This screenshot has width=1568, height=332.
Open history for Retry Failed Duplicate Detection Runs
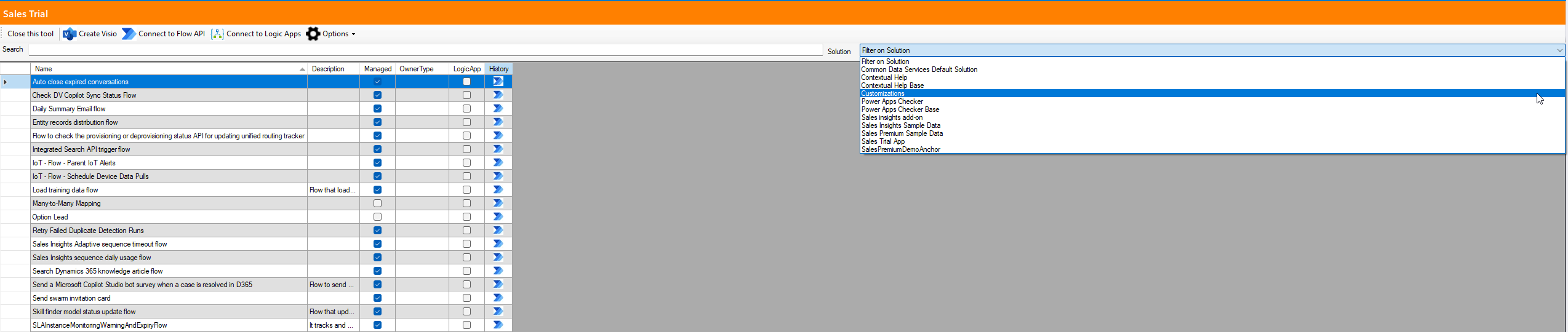[498, 231]
